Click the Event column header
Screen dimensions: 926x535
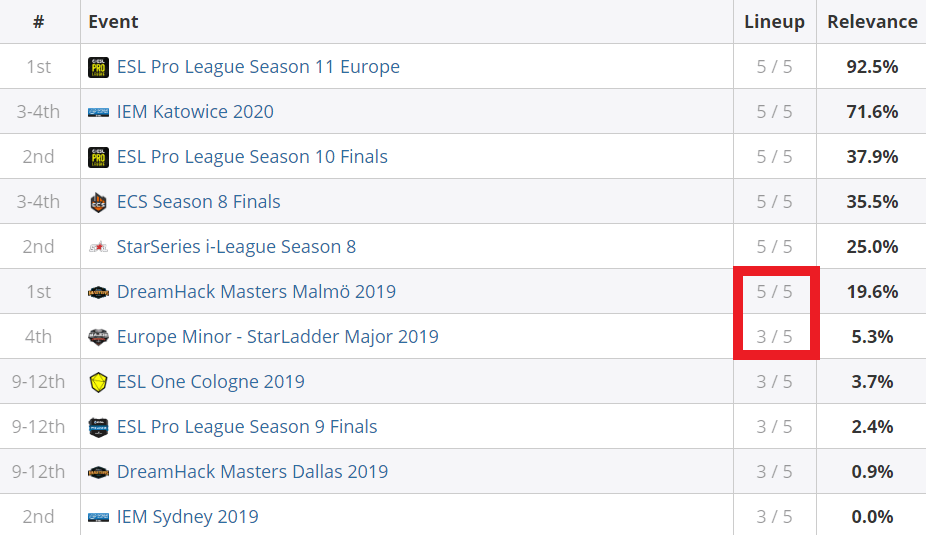click(x=113, y=22)
